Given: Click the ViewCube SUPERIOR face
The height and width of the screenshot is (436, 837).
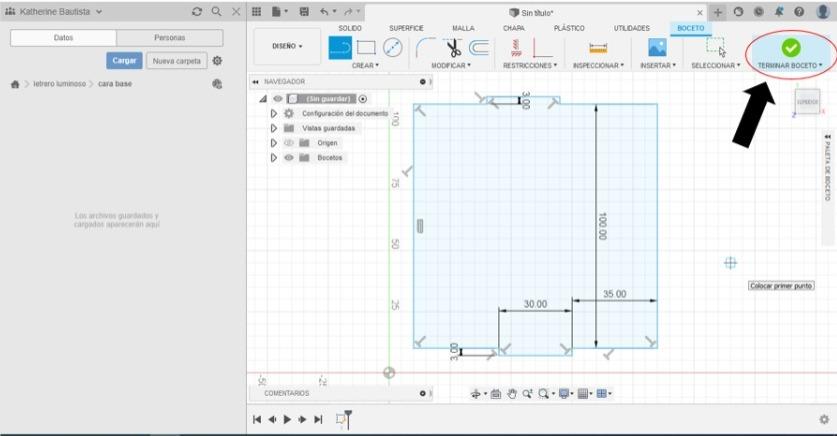Looking at the screenshot, I should point(807,102).
